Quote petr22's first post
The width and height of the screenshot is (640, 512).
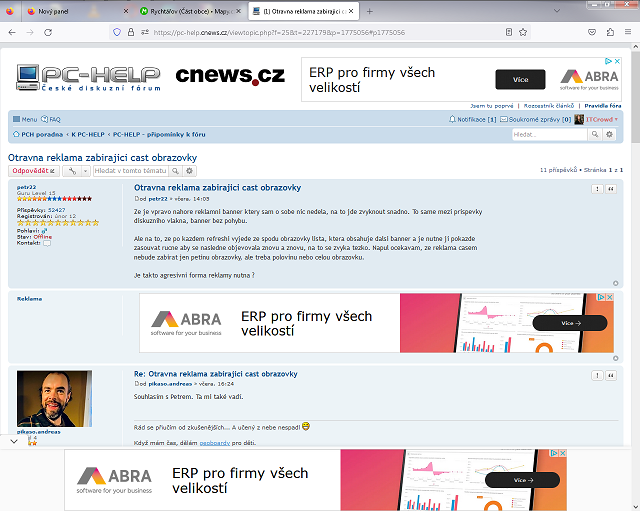(611, 188)
